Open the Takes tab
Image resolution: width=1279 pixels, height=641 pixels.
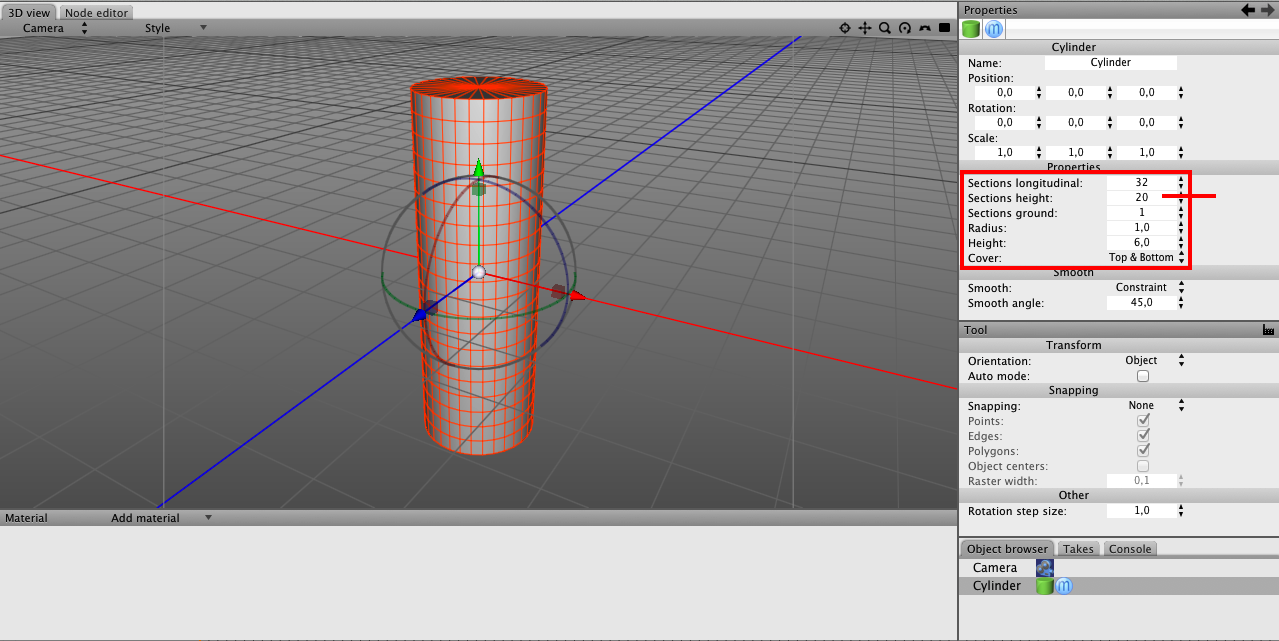1078,549
